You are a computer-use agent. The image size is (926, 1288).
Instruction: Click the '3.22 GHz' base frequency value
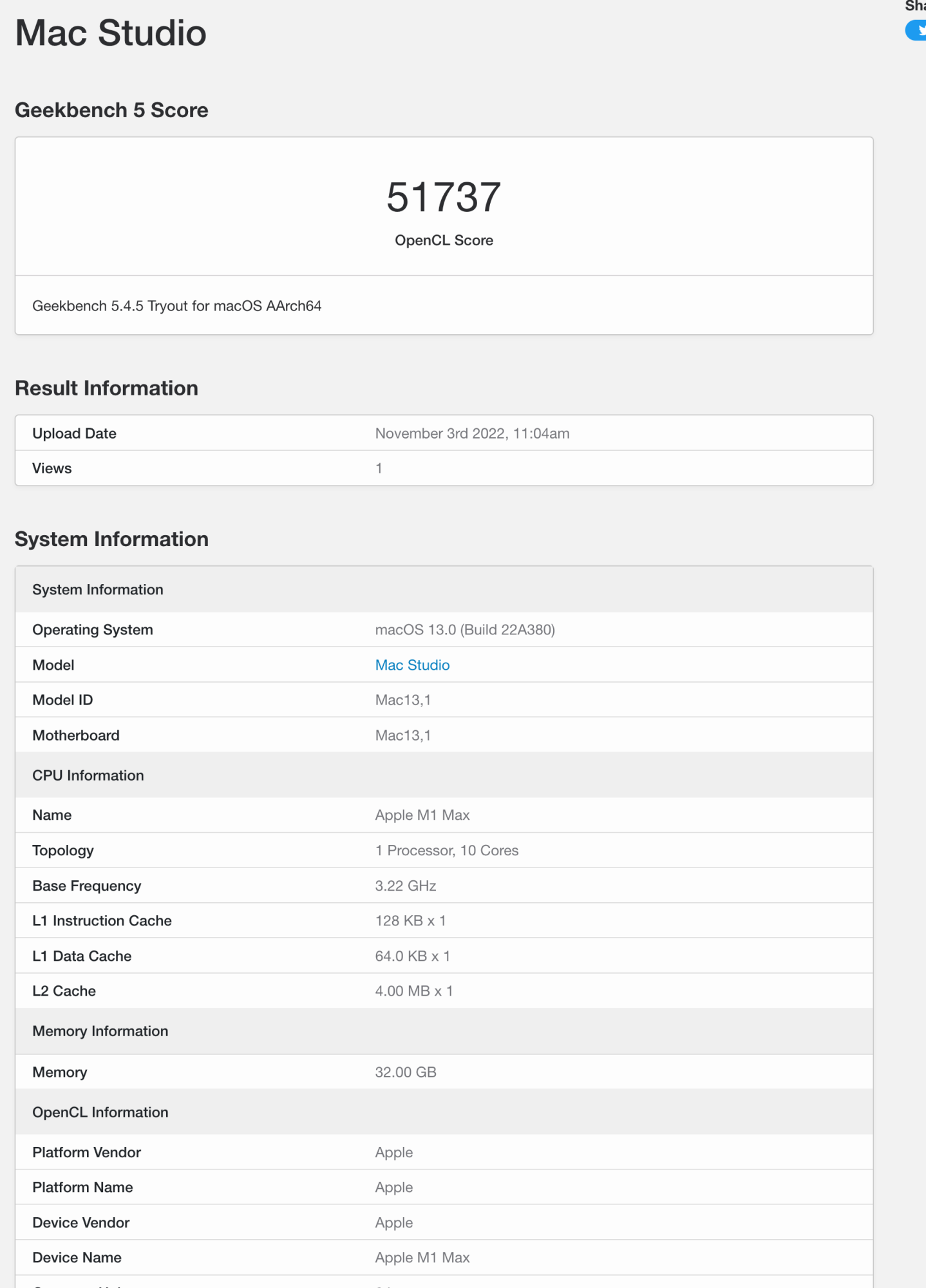(406, 886)
